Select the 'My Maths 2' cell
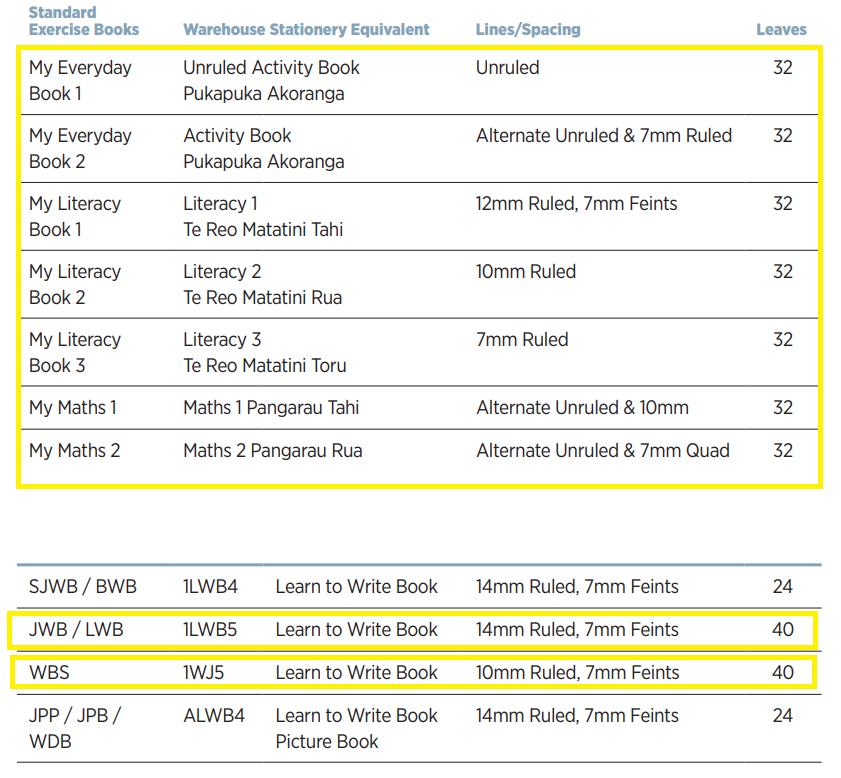 point(75,450)
